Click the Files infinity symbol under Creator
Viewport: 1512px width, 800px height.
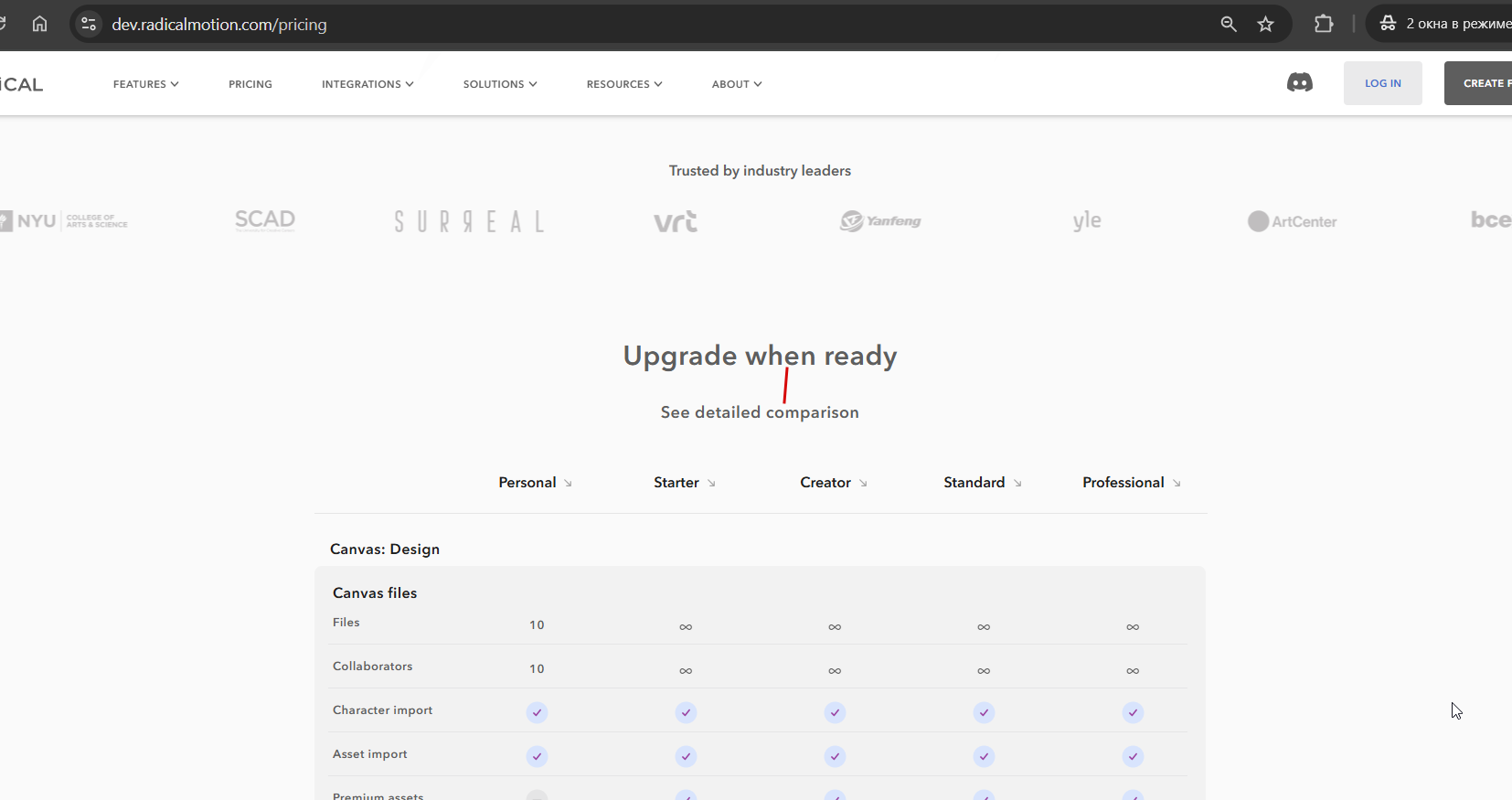point(835,627)
